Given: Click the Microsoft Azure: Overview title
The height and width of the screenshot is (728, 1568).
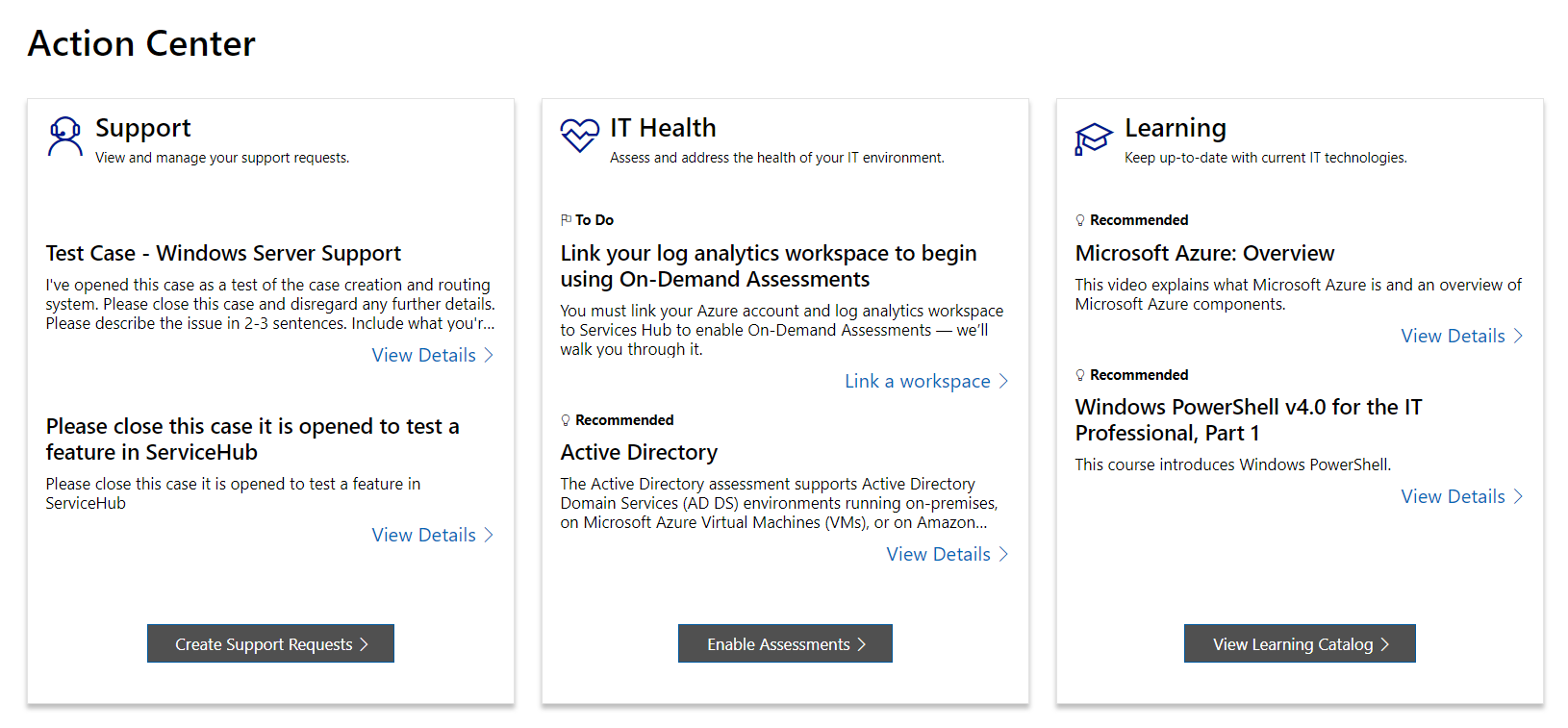Looking at the screenshot, I should (x=1204, y=253).
